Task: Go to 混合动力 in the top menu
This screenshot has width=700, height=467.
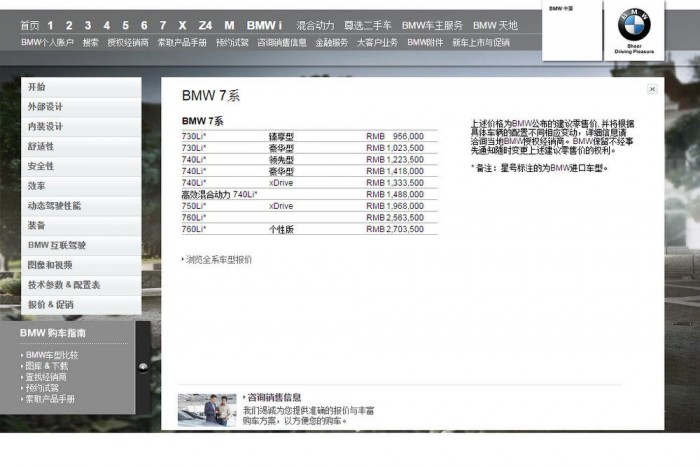Action: (x=315, y=25)
